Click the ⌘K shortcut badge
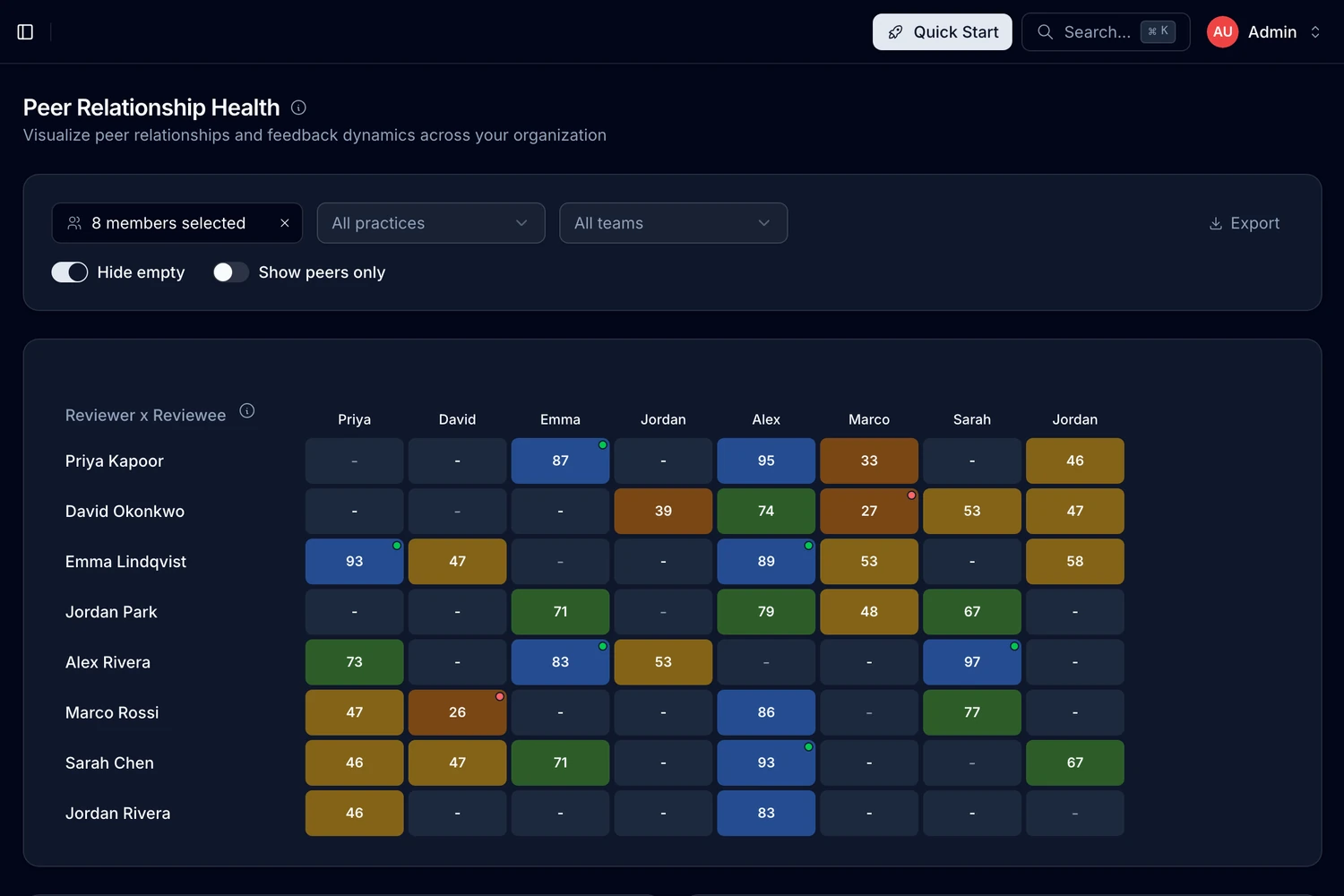Screen dimensions: 1344x896 click(x=1158, y=31)
